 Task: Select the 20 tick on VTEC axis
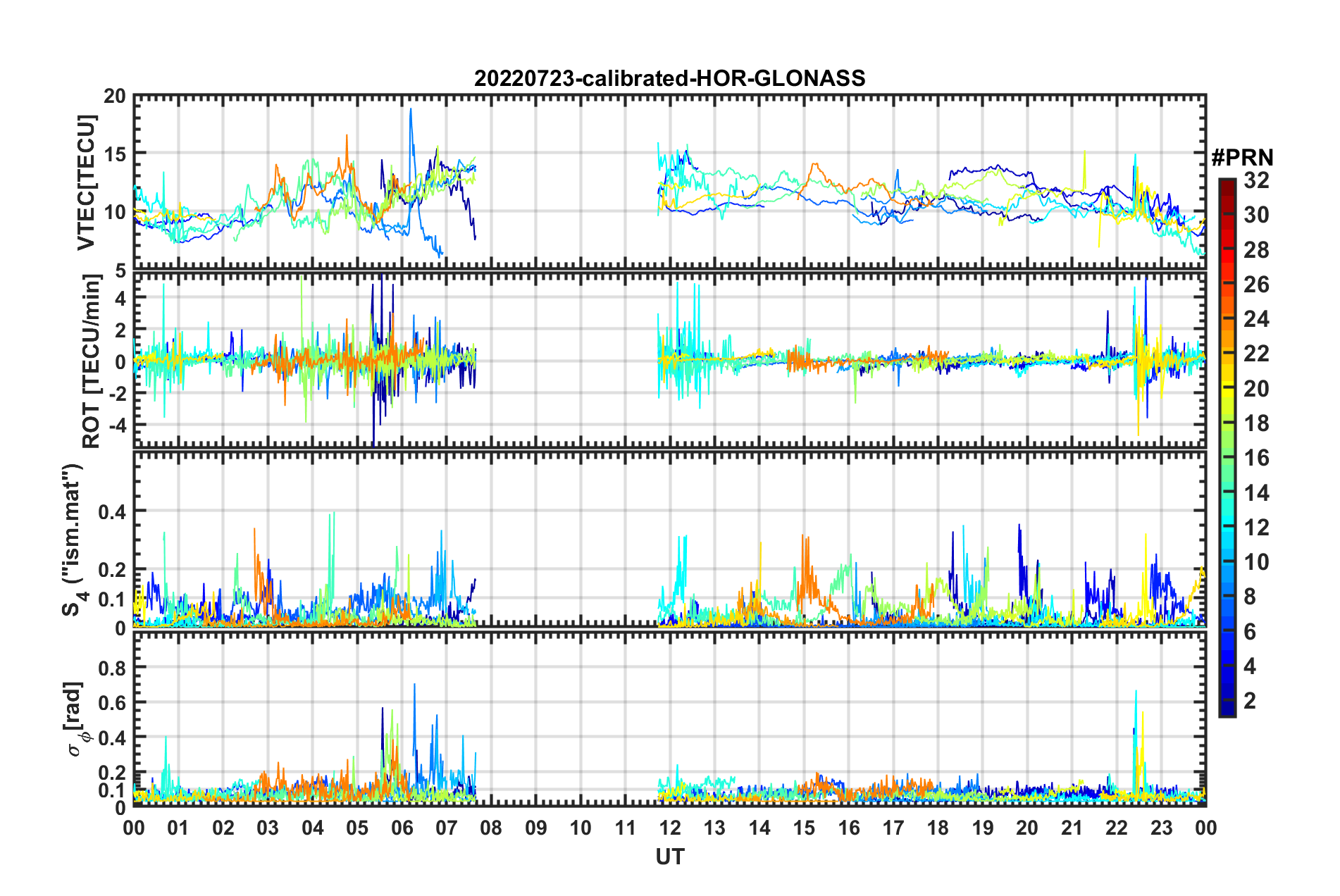115,97
